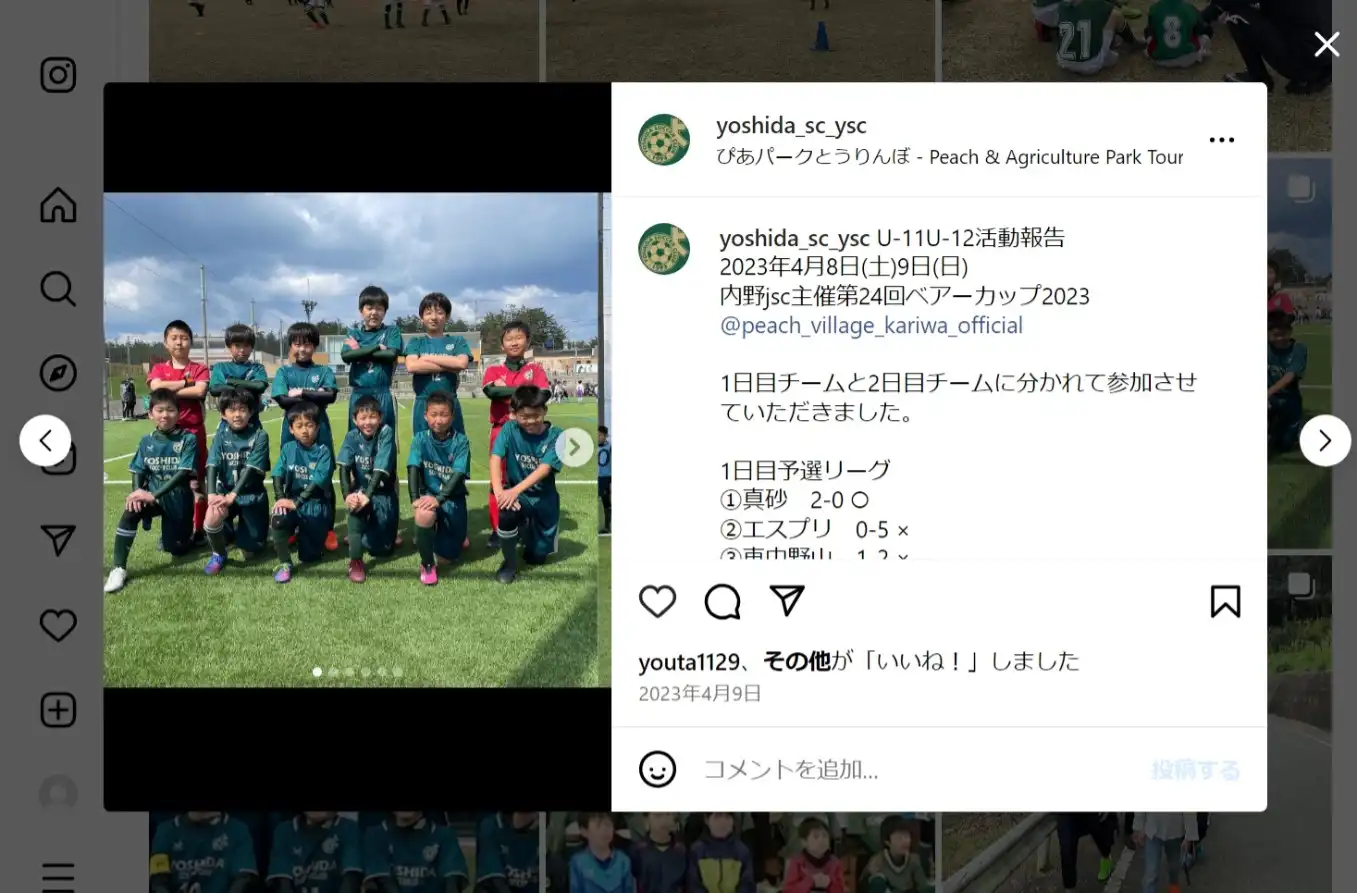The height and width of the screenshot is (893, 1357).
Task: Share post via paper-plane icon under caption
Action: (787, 600)
